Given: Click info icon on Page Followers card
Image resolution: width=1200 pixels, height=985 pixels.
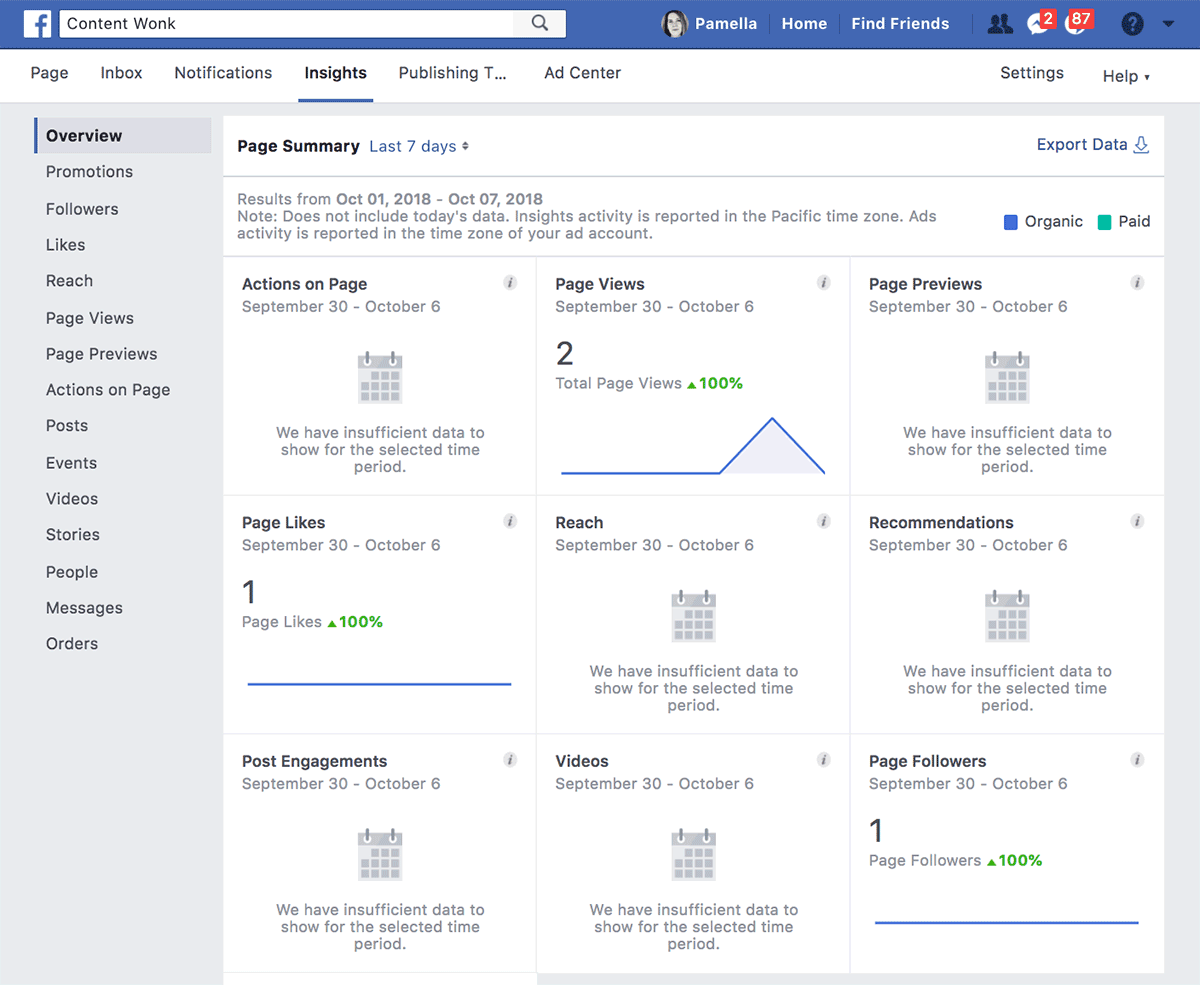Looking at the screenshot, I should [x=1137, y=760].
